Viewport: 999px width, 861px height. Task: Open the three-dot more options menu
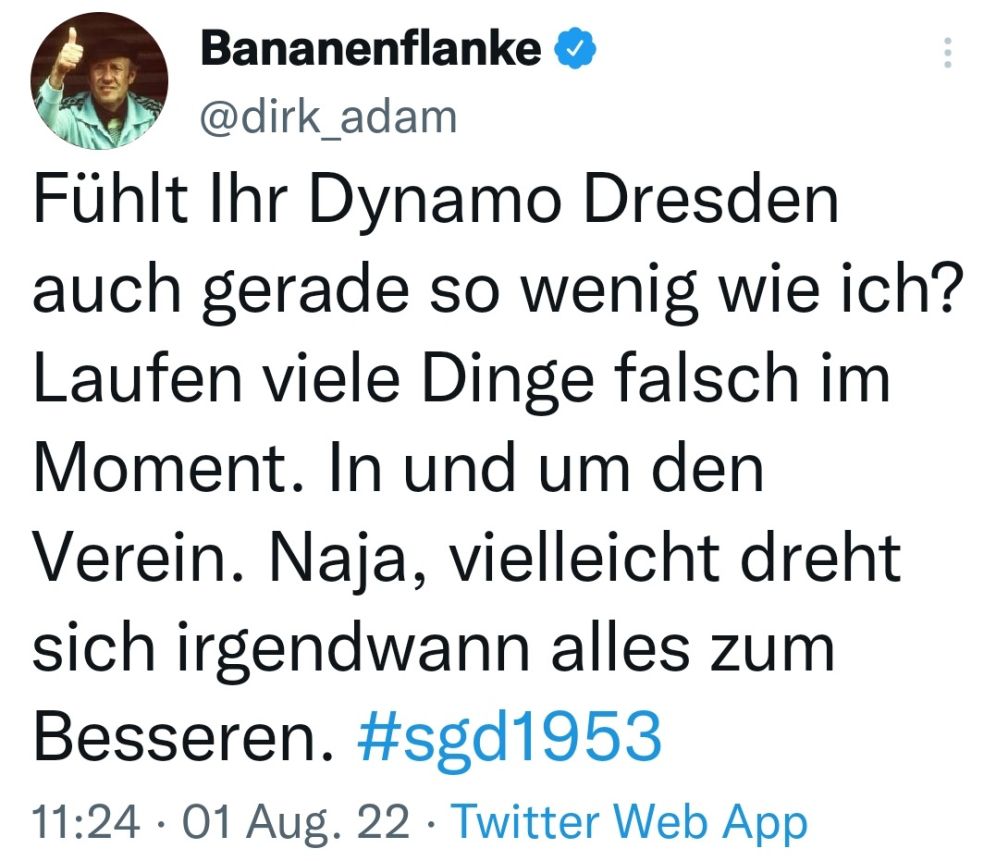947,53
